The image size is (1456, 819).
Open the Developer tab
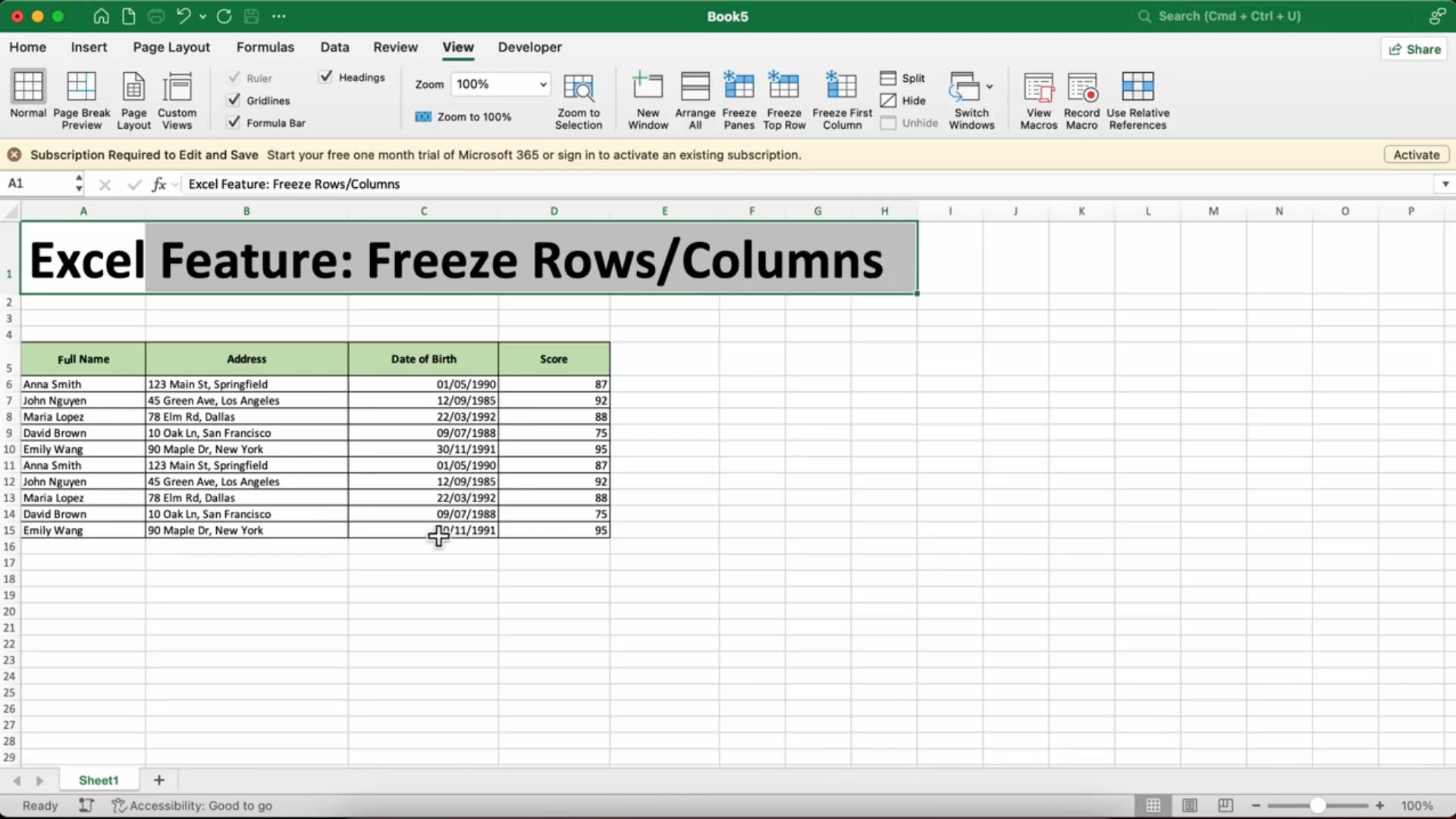[529, 47]
